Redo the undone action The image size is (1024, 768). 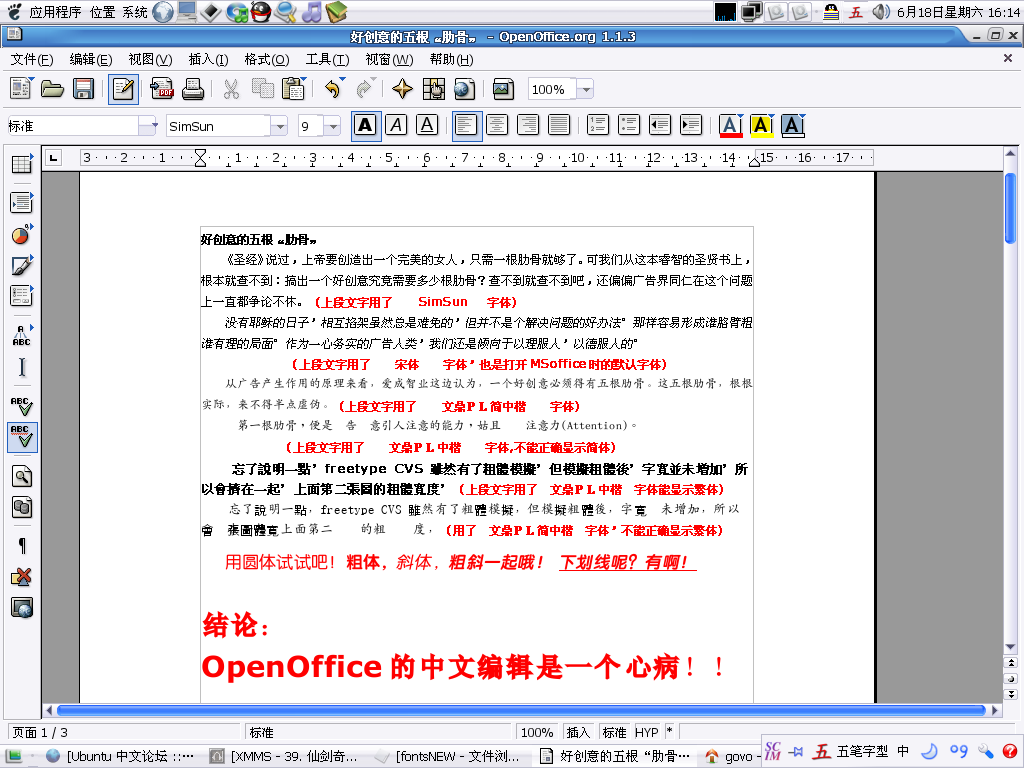click(364, 89)
